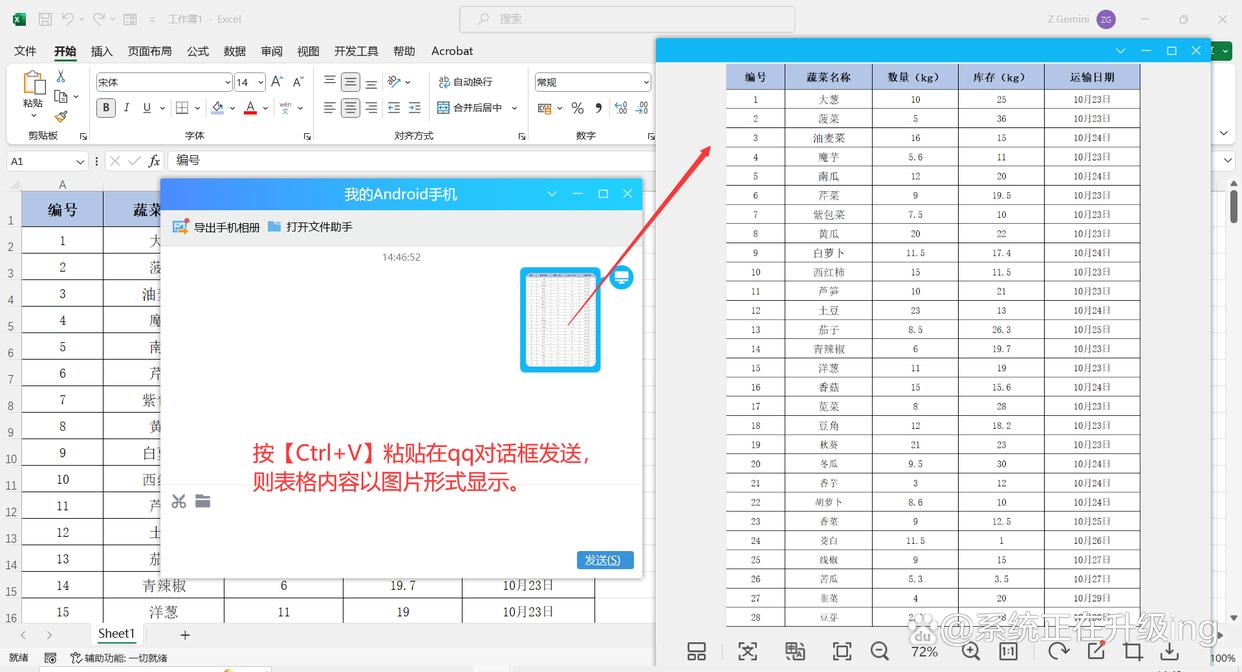This screenshot has width=1242, height=672.
Task: Switch to the 公式 ribbon tab
Action: (x=198, y=51)
